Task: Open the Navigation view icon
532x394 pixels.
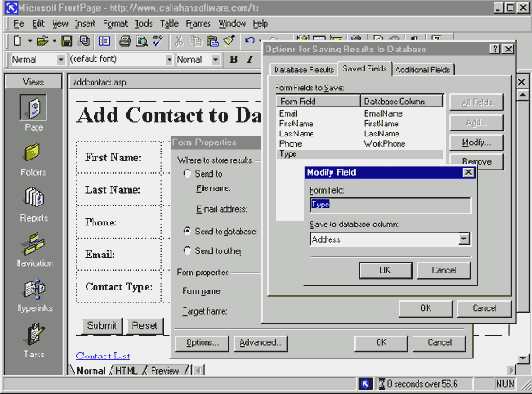Action: (x=33, y=244)
